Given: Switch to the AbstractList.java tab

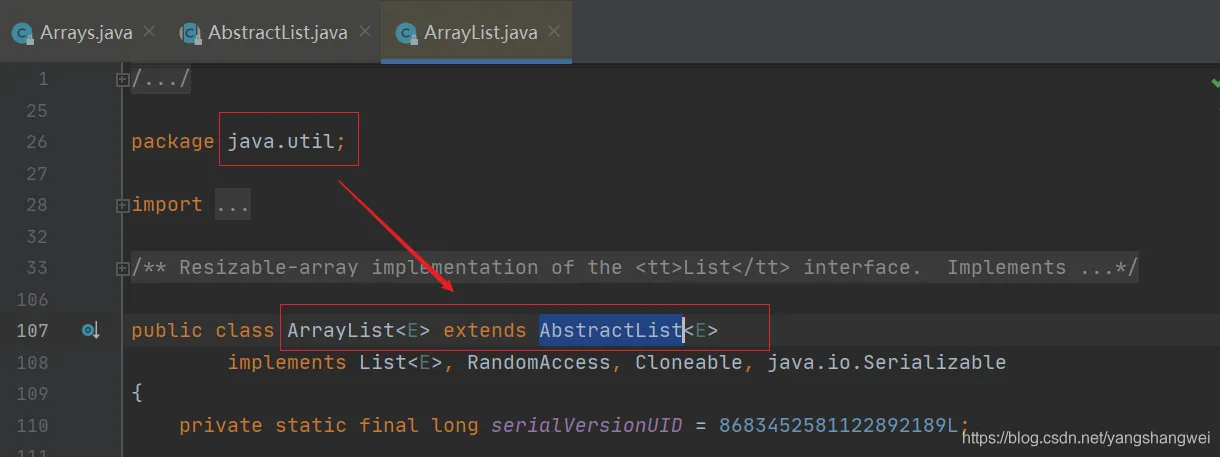Looking at the screenshot, I should tap(277, 33).
